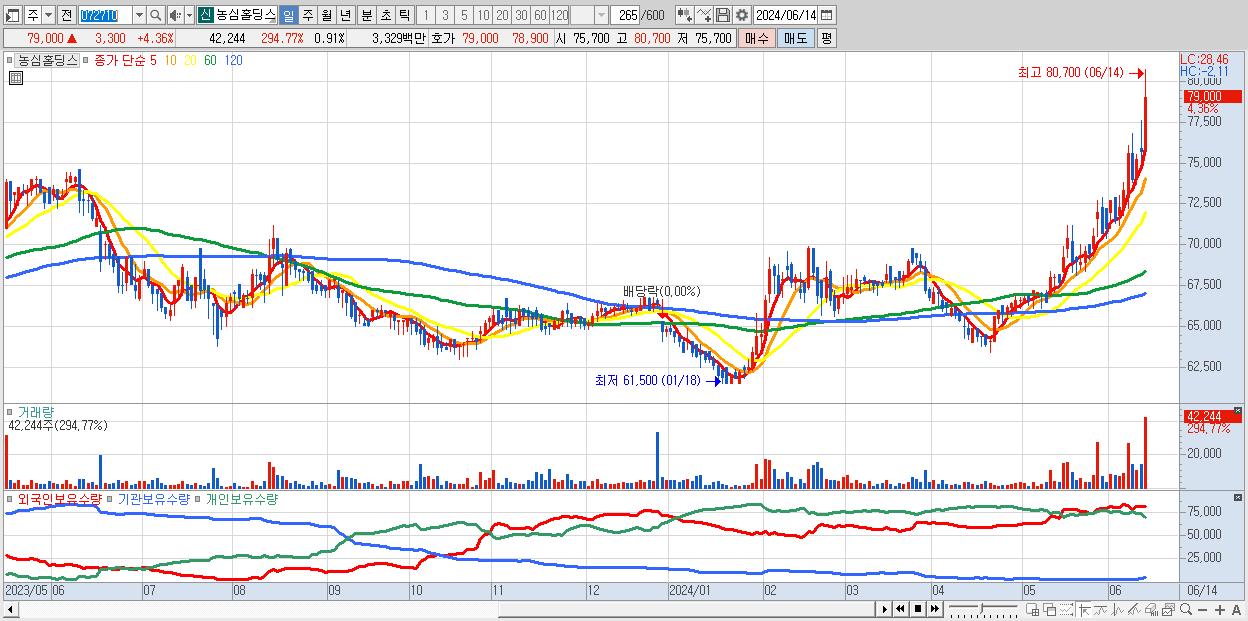This screenshot has width=1248, height=621.
Task: Open the interval dropdown after 120
Action: coord(601,16)
